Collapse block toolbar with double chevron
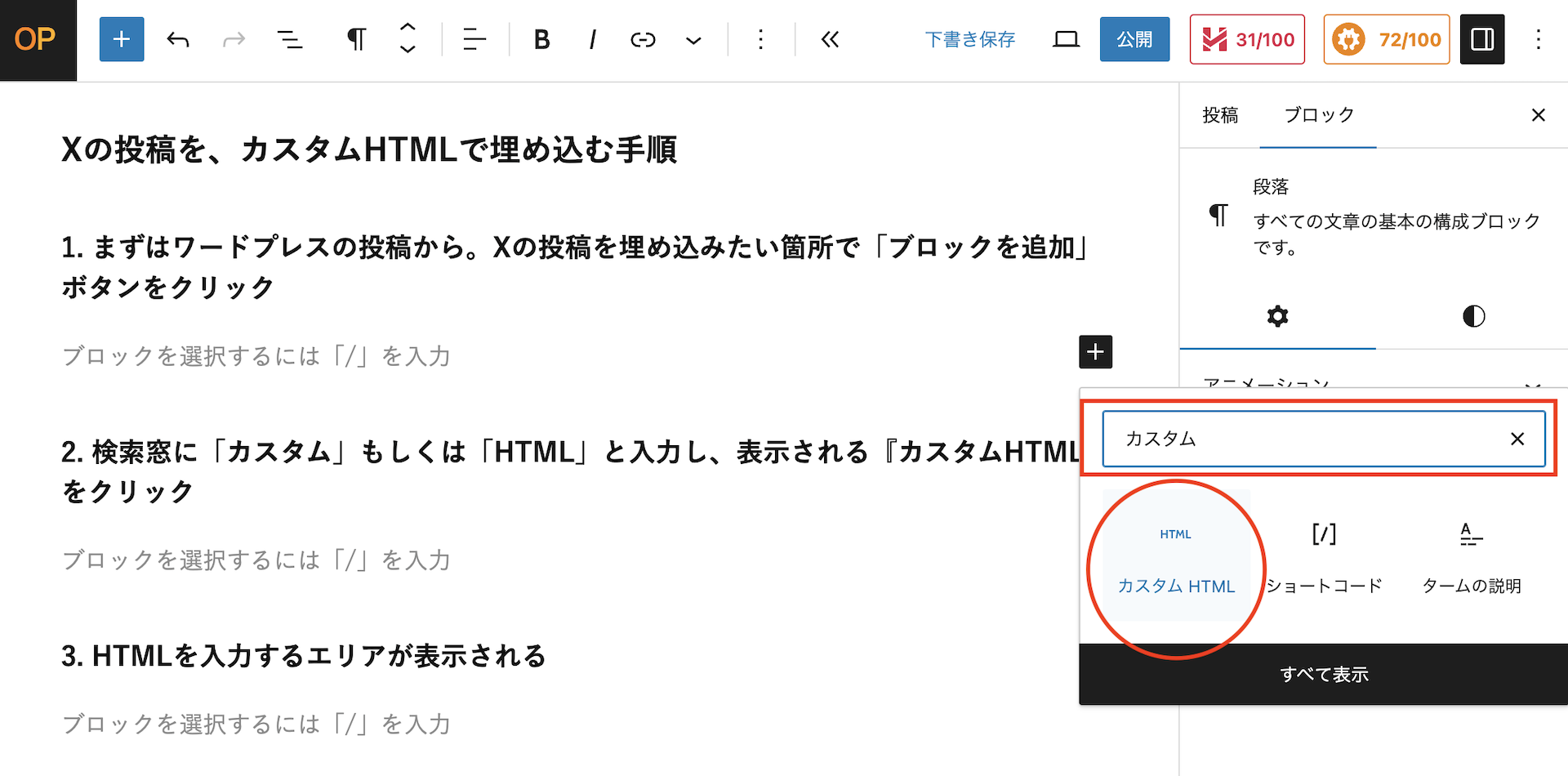This screenshot has width=1568, height=776. pos(830,39)
